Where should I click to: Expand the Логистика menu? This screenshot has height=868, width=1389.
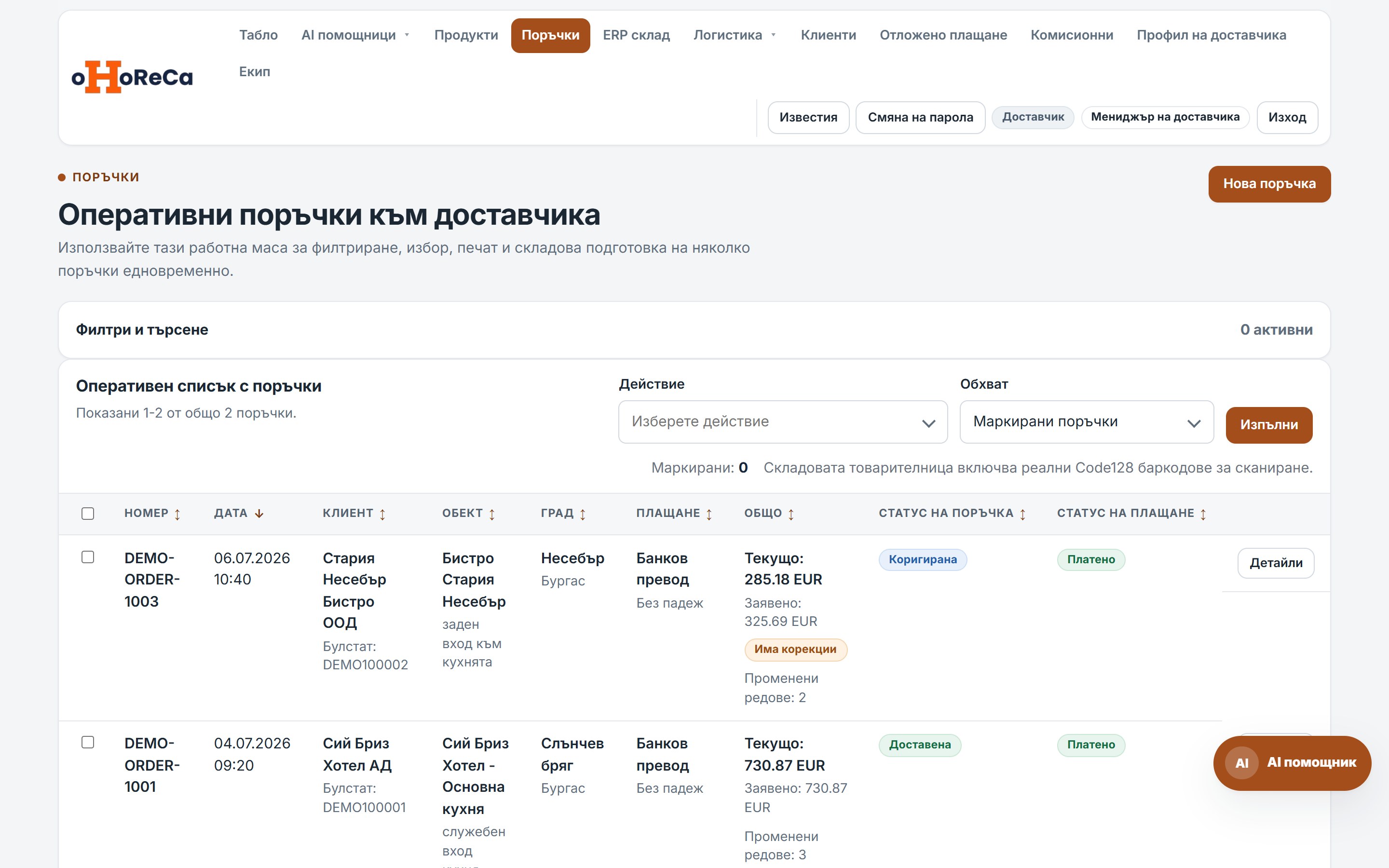tap(735, 35)
